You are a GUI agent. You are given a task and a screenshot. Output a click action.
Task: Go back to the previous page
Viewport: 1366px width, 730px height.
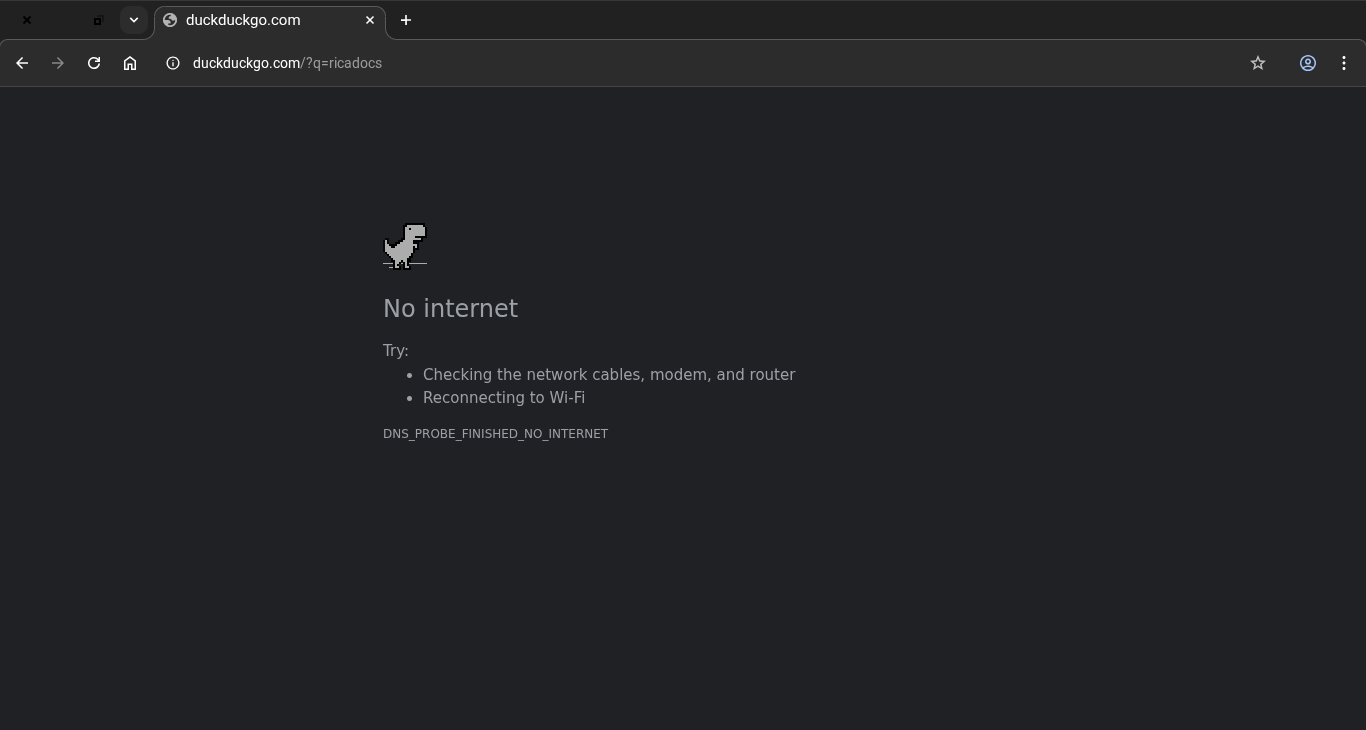[22, 63]
